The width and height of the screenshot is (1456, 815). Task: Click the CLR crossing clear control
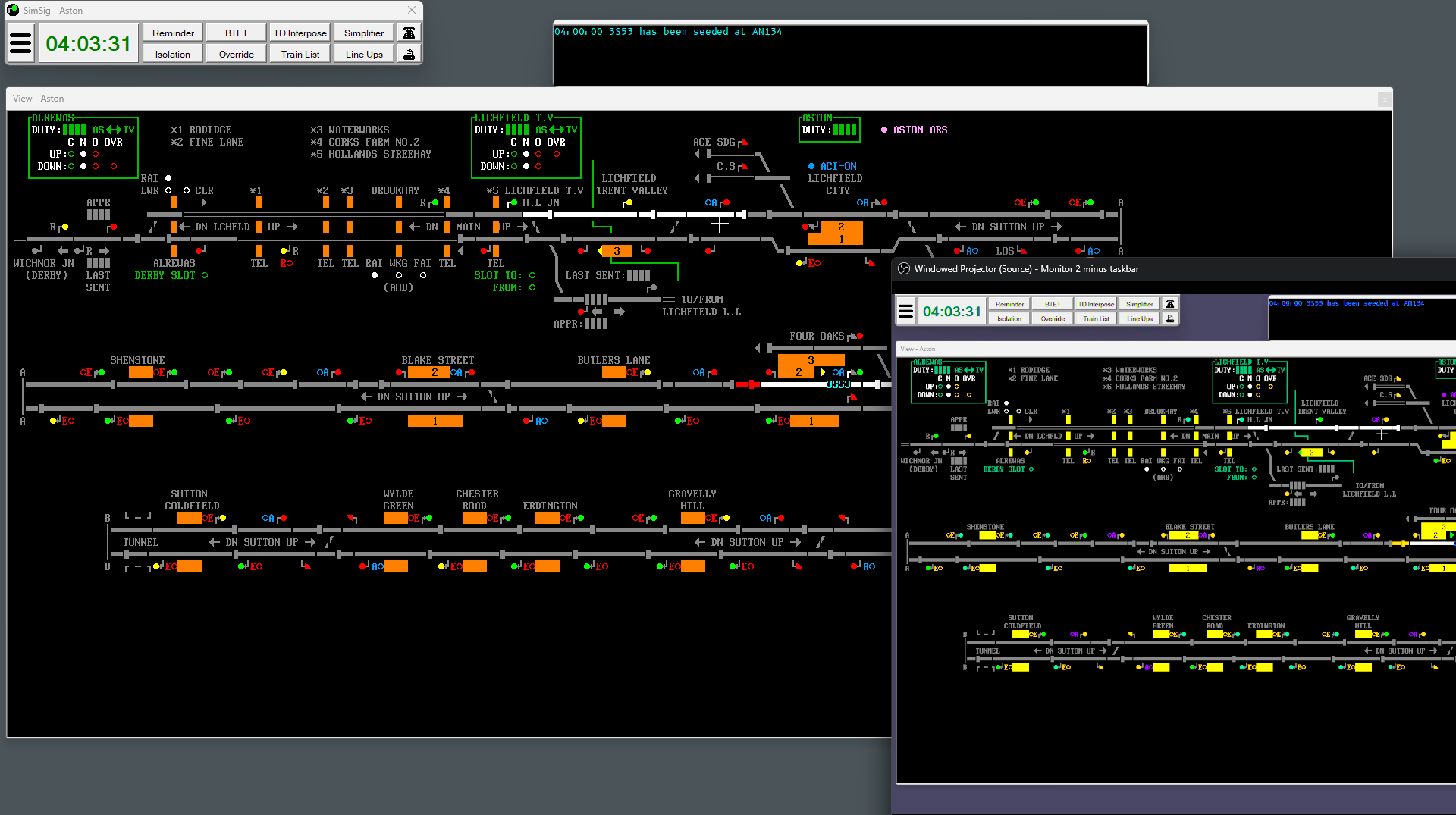click(x=187, y=190)
